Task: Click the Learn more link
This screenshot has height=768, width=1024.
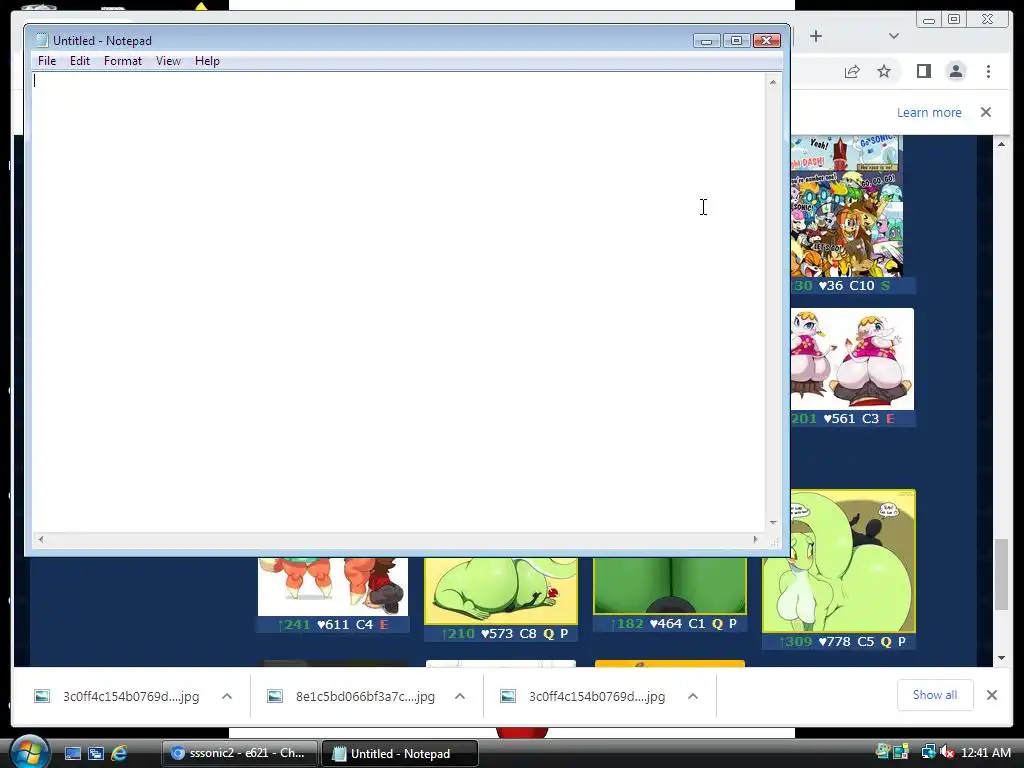Action: click(929, 112)
